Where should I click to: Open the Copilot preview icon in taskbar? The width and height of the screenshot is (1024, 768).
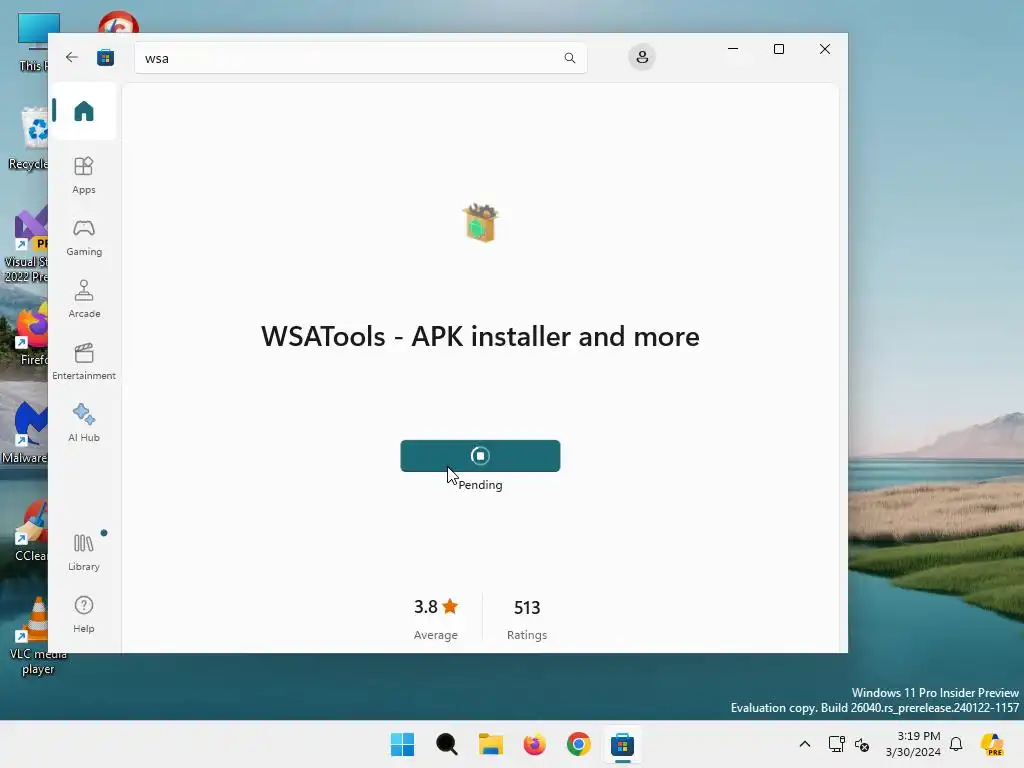(x=992, y=744)
